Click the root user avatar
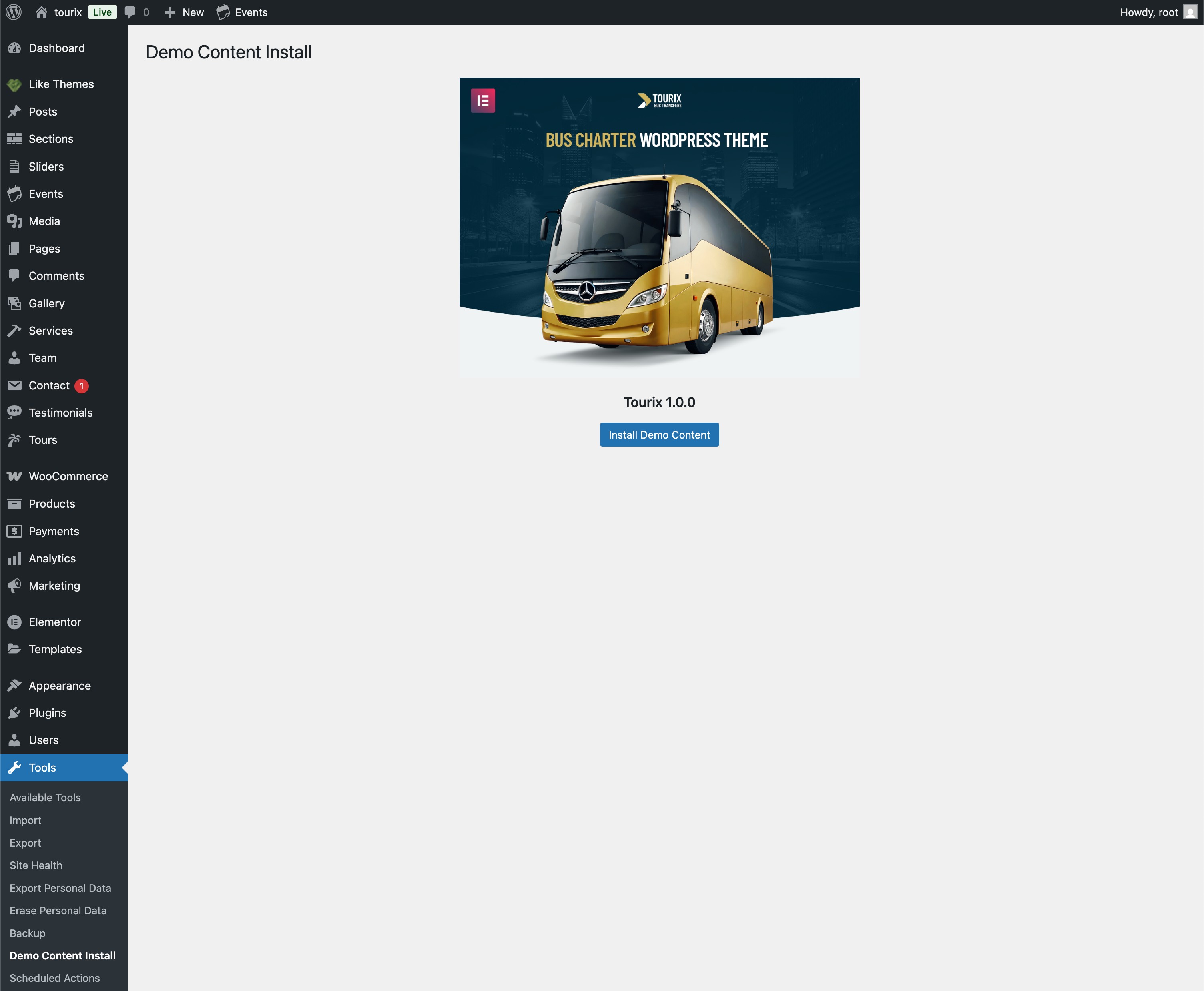 coord(1190,12)
